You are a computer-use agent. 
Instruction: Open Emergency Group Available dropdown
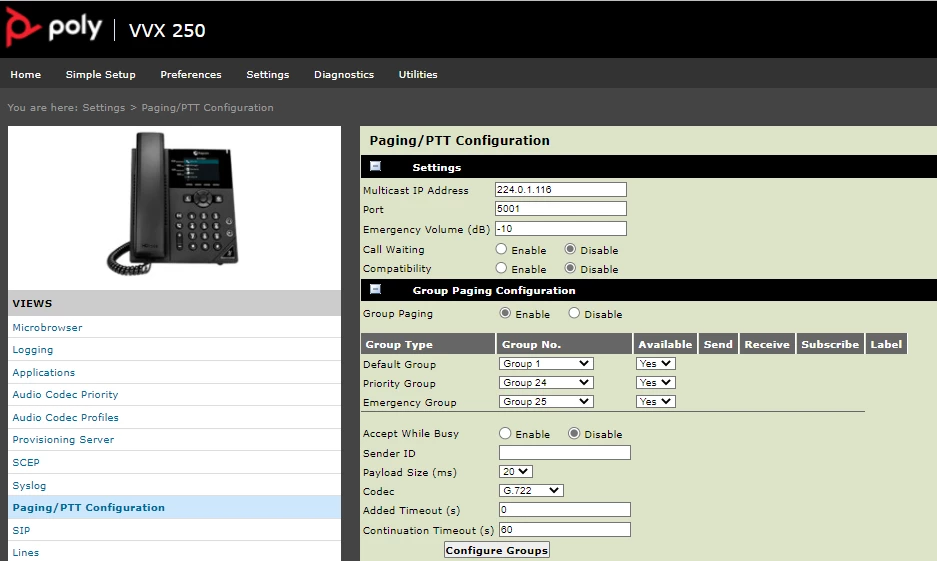(x=656, y=401)
